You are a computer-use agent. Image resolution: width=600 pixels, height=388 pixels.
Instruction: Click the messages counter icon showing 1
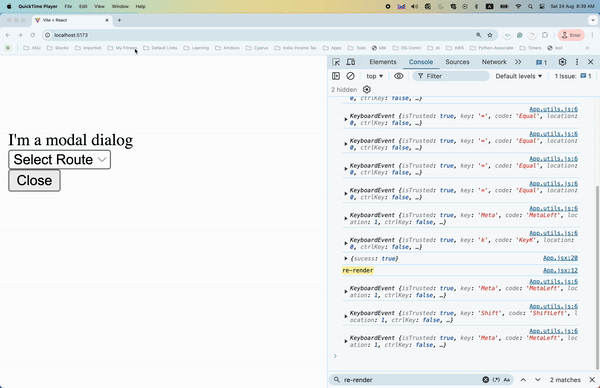[x=541, y=62]
